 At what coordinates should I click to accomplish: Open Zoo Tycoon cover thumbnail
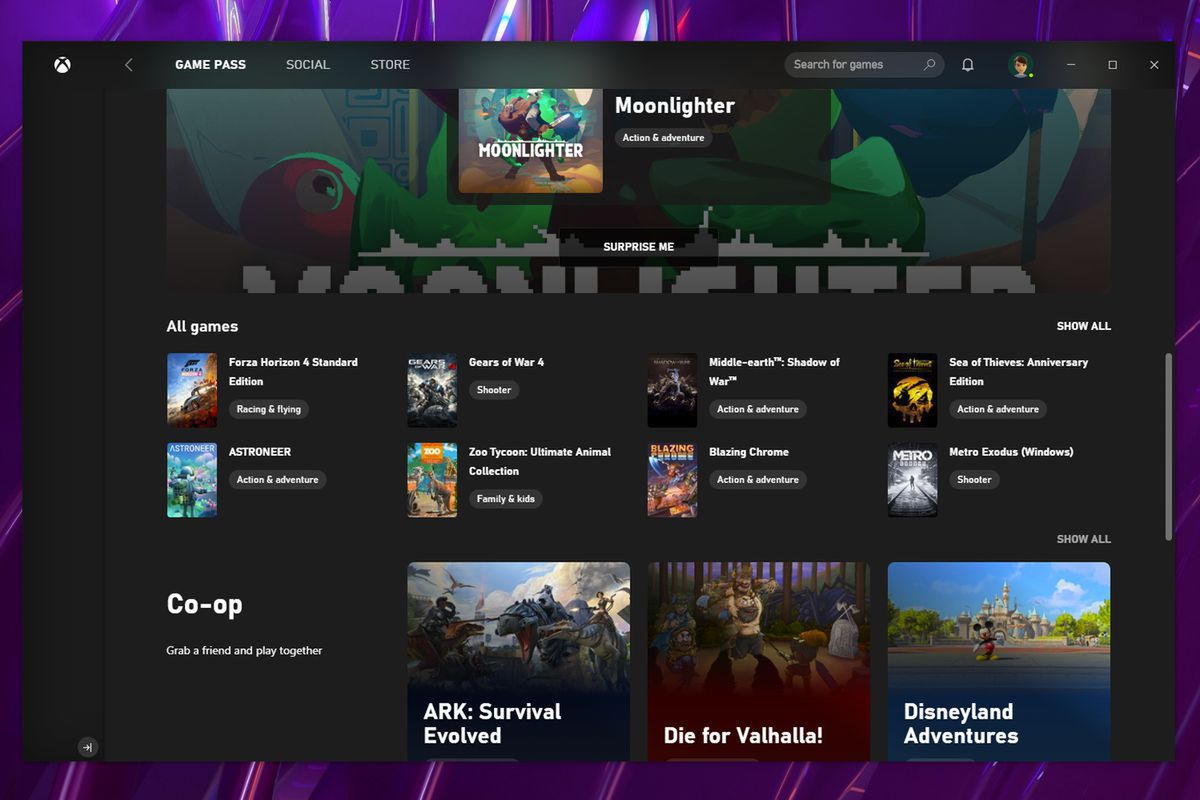coord(432,480)
